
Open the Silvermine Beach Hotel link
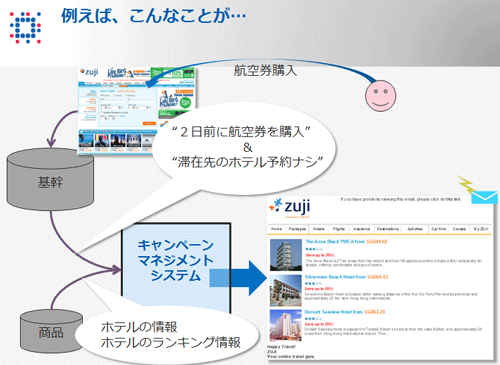(346, 277)
